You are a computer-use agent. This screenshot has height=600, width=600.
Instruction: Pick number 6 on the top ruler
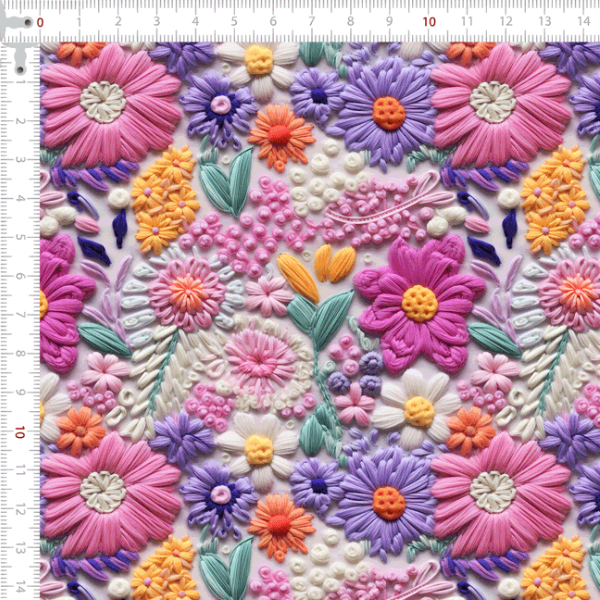click(273, 21)
